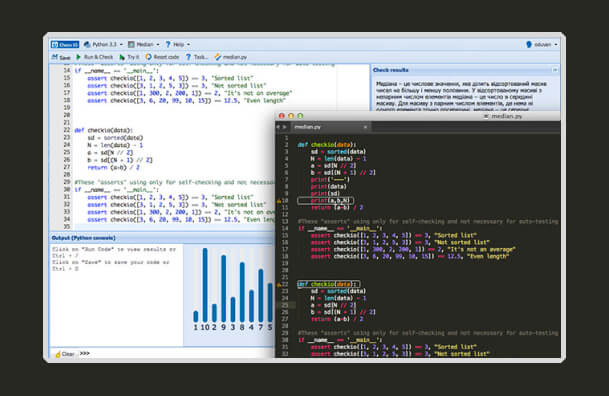Click the Clear broom icon in console

pyautogui.click(x=58, y=354)
